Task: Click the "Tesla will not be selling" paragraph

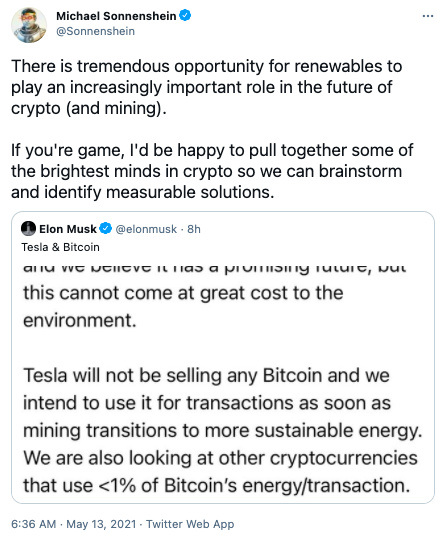Action: pyautogui.click(x=223, y=403)
